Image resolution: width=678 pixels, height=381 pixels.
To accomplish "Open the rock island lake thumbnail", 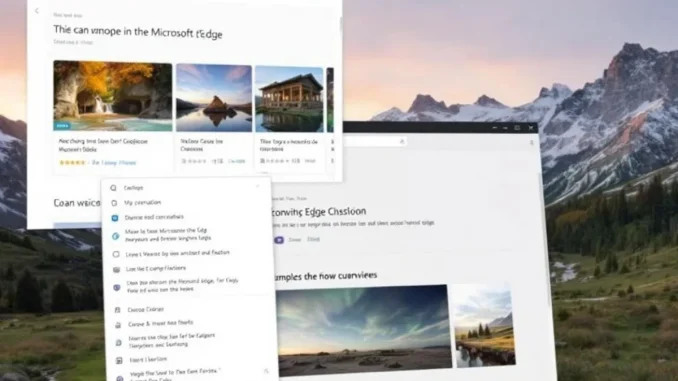I will tap(214, 98).
